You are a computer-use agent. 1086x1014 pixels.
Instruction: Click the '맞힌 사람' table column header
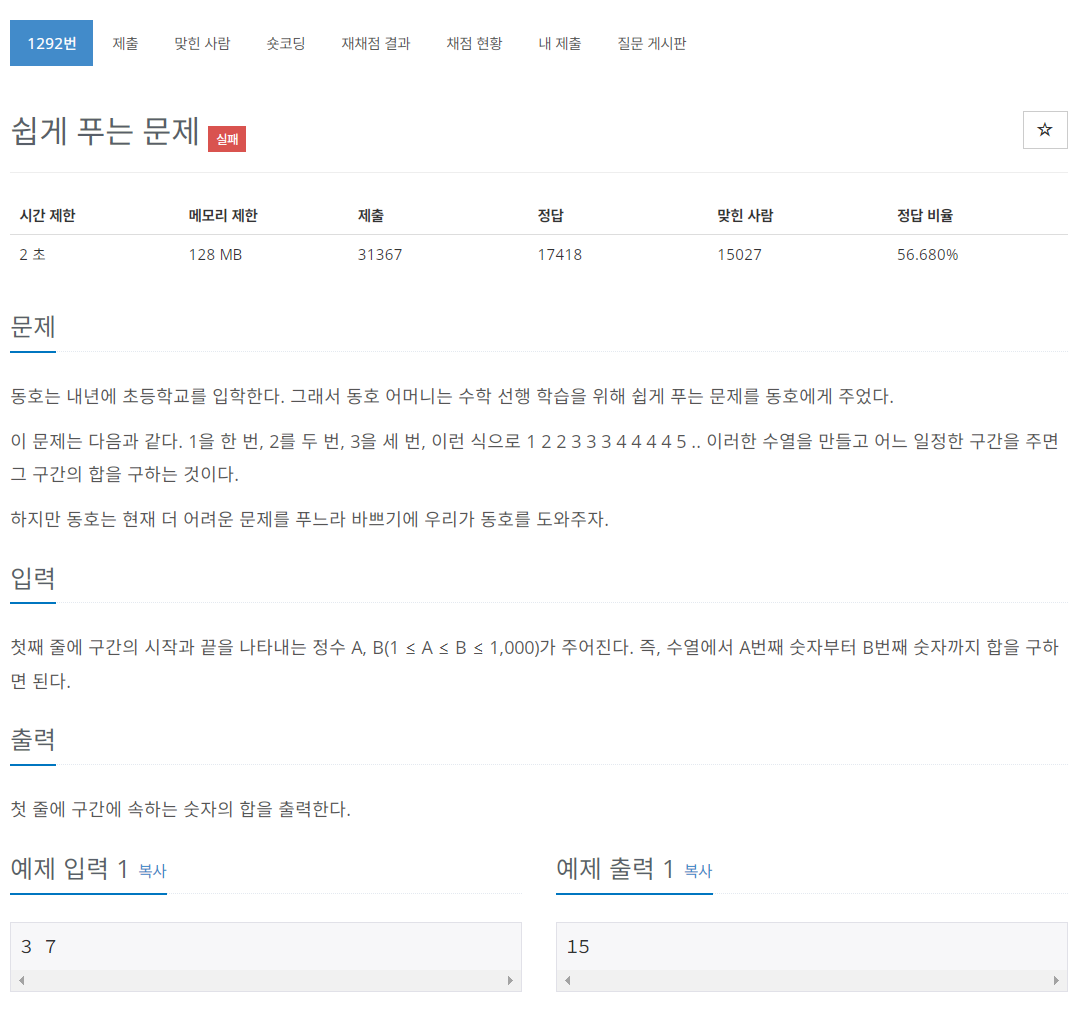pyautogui.click(x=745, y=215)
